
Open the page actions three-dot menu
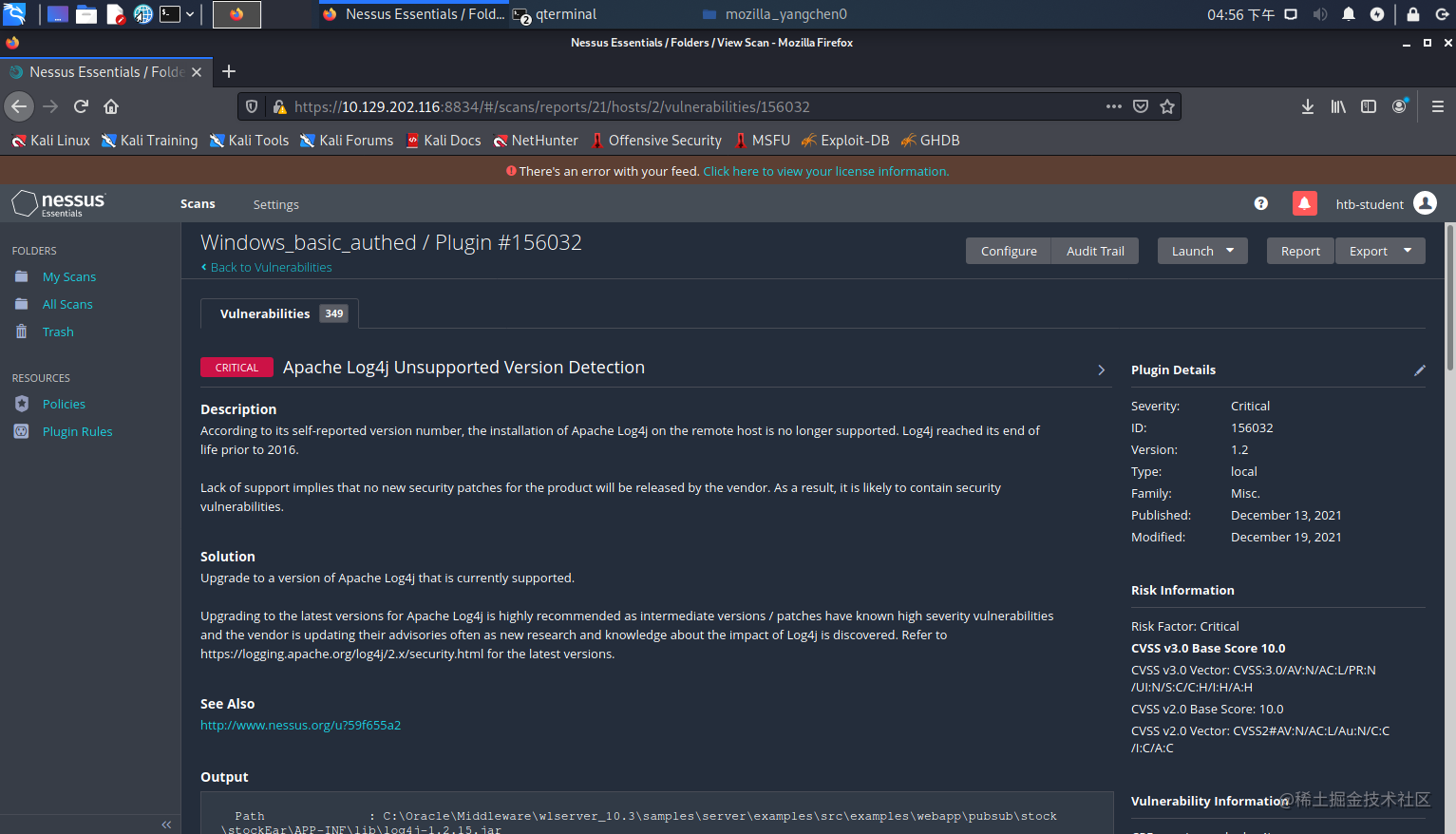click(1114, 106)
